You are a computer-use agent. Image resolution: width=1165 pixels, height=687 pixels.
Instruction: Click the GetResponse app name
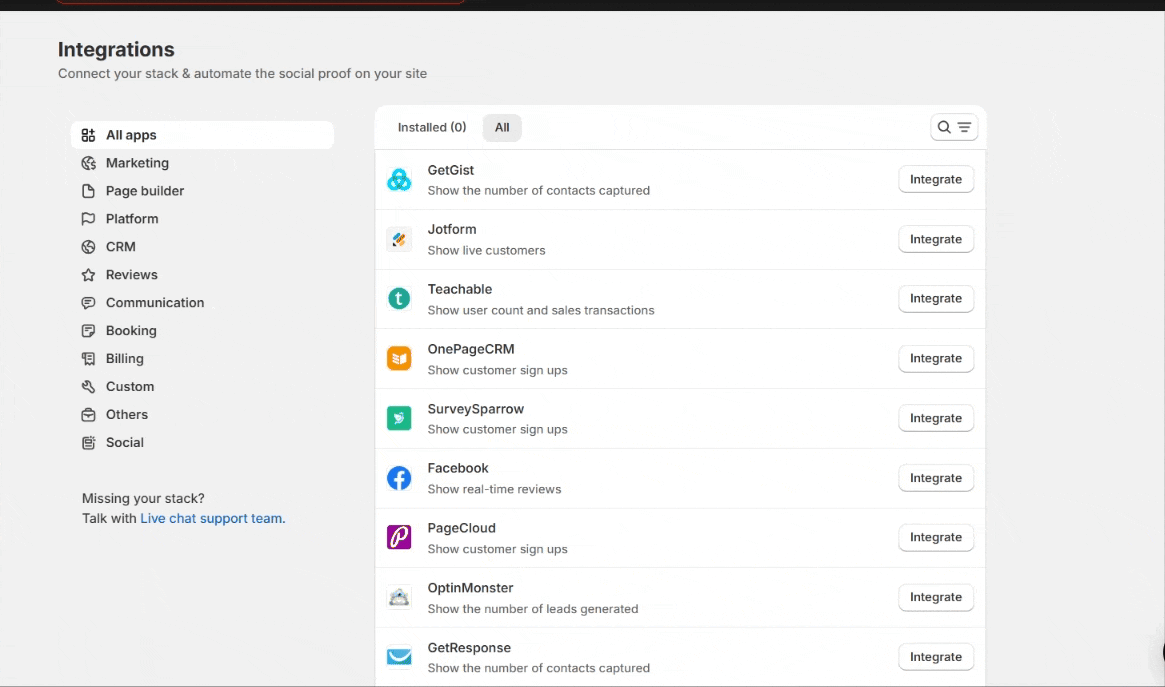pyautogui.click(x=469, y=648)
